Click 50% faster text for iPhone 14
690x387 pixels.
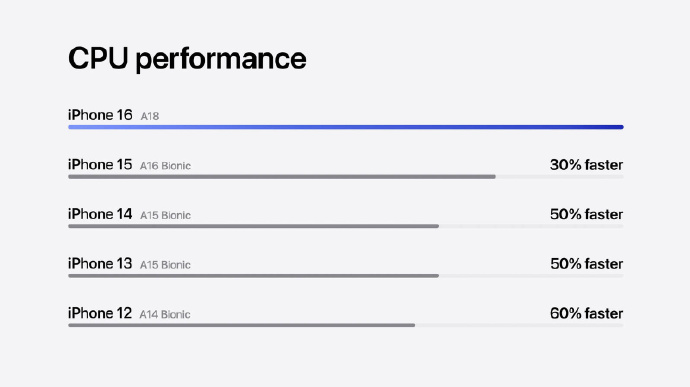click(x=586, y=214)
